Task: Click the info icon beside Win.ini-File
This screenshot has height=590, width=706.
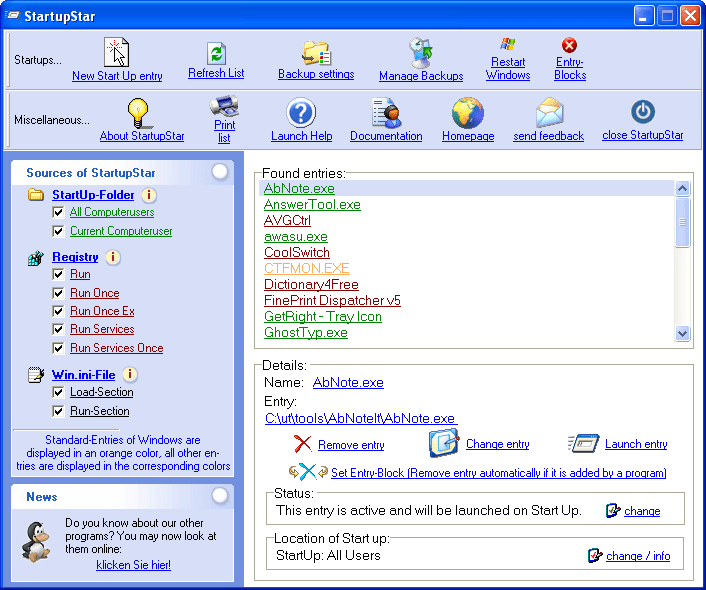Action: pyautogui.click(x=130, y=374)
